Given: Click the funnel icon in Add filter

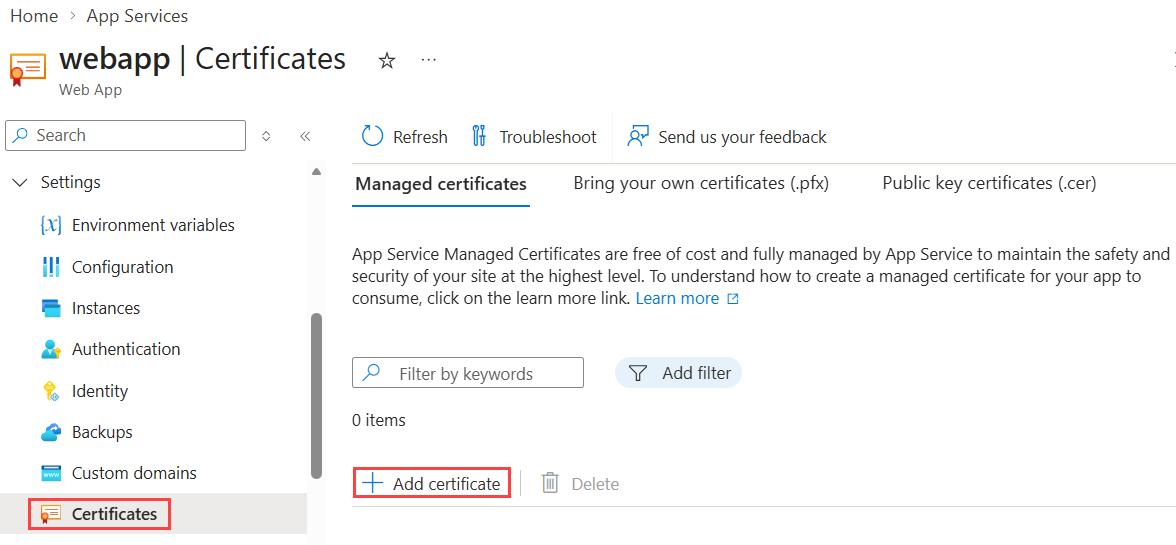Looking at the screenshot, I should click(x=638, y=373).
